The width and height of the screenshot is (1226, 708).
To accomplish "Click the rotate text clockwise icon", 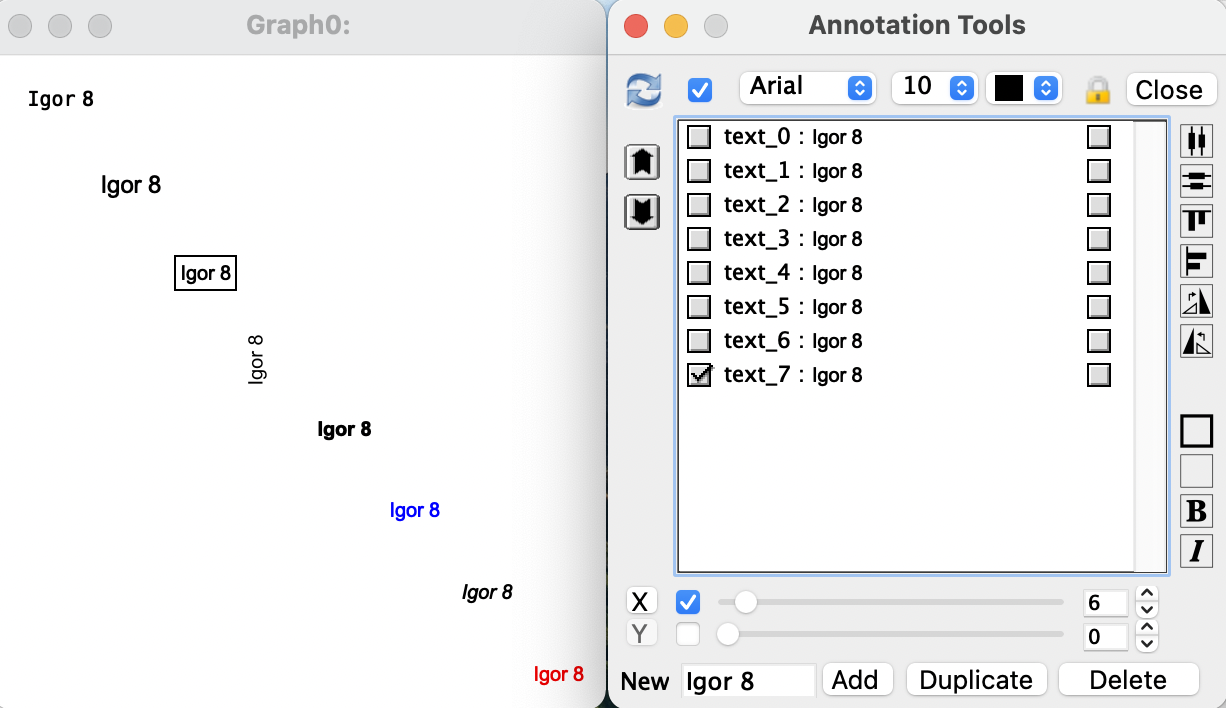I will coord(1196,300).
